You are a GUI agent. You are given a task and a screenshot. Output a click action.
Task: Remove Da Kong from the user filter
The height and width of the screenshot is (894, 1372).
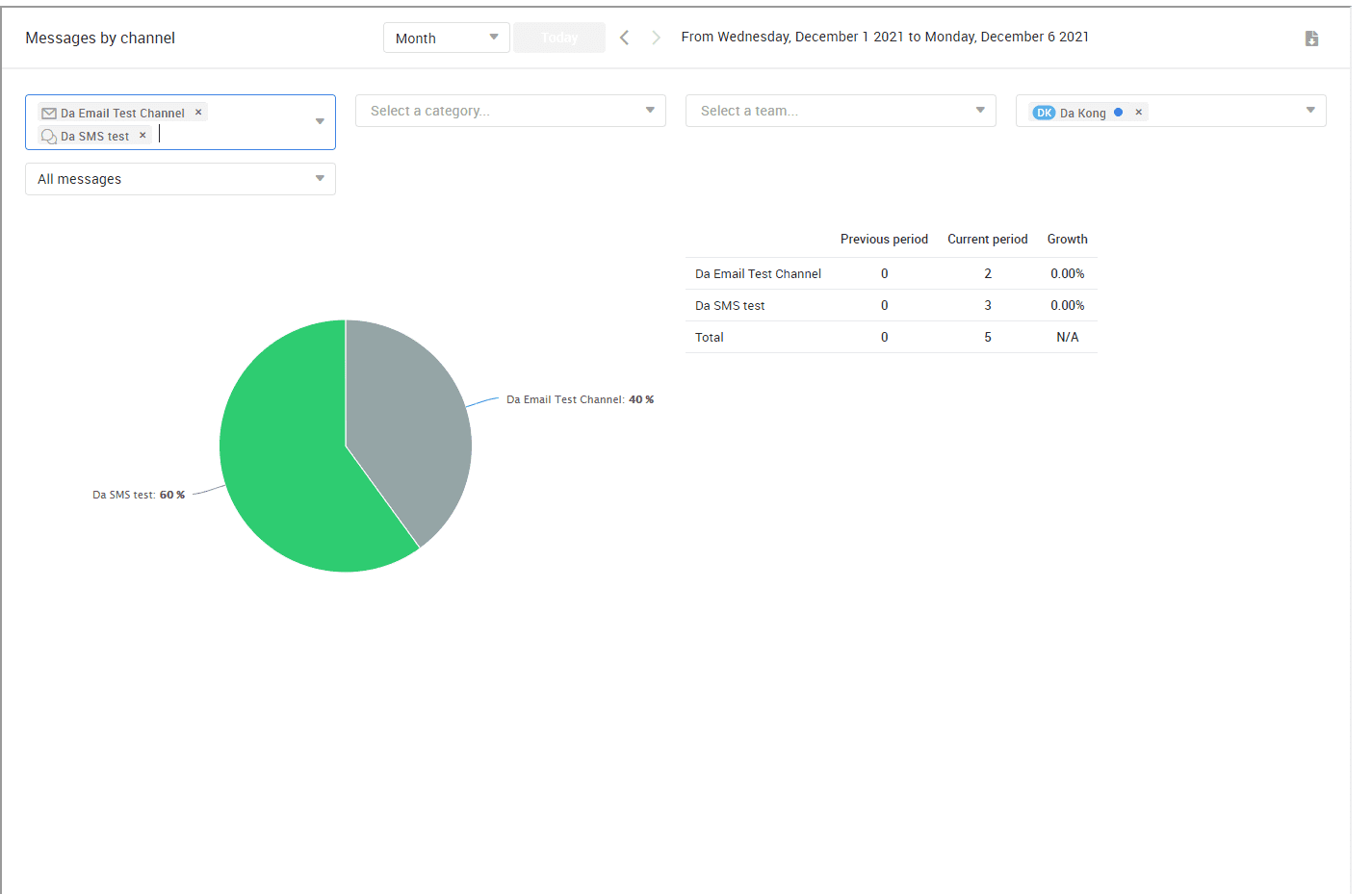(1138, 113)
